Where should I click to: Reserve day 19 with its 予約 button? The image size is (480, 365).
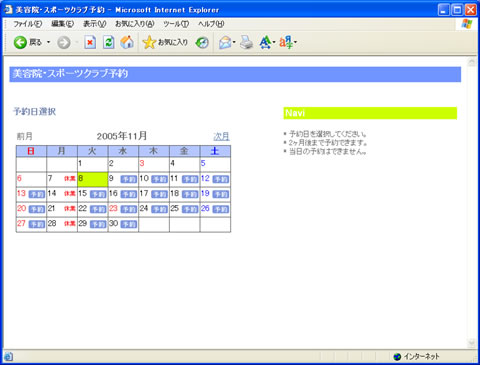221,194
